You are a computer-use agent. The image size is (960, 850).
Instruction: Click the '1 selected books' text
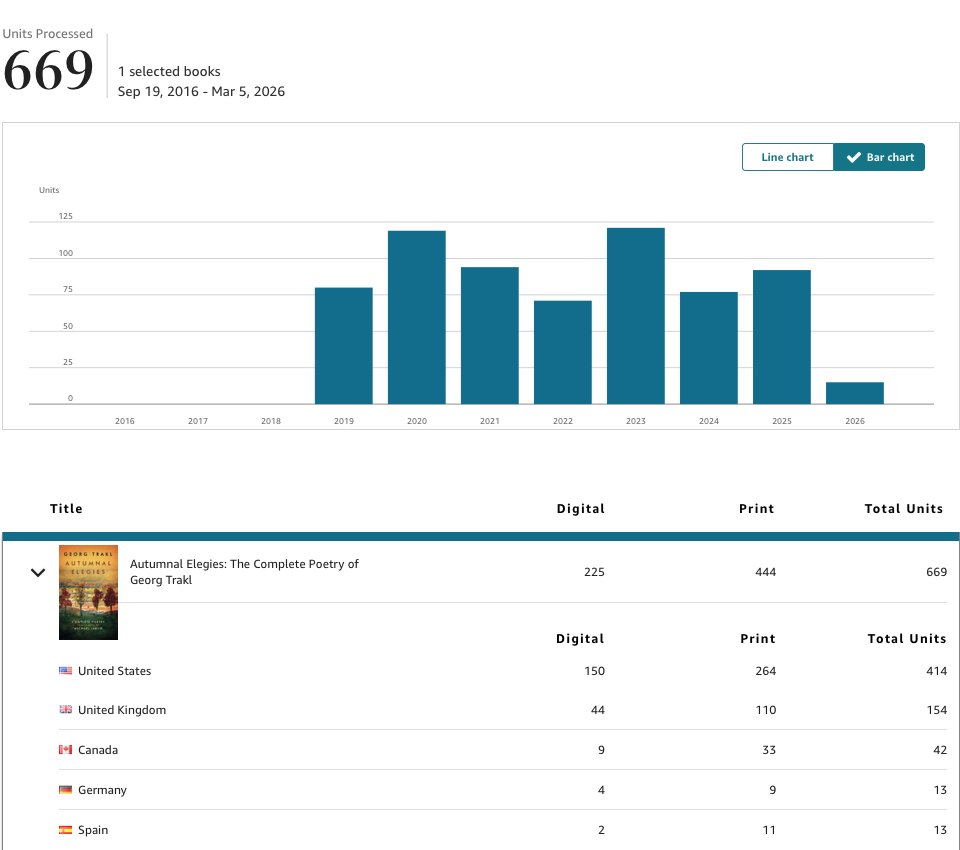(169, 72)
